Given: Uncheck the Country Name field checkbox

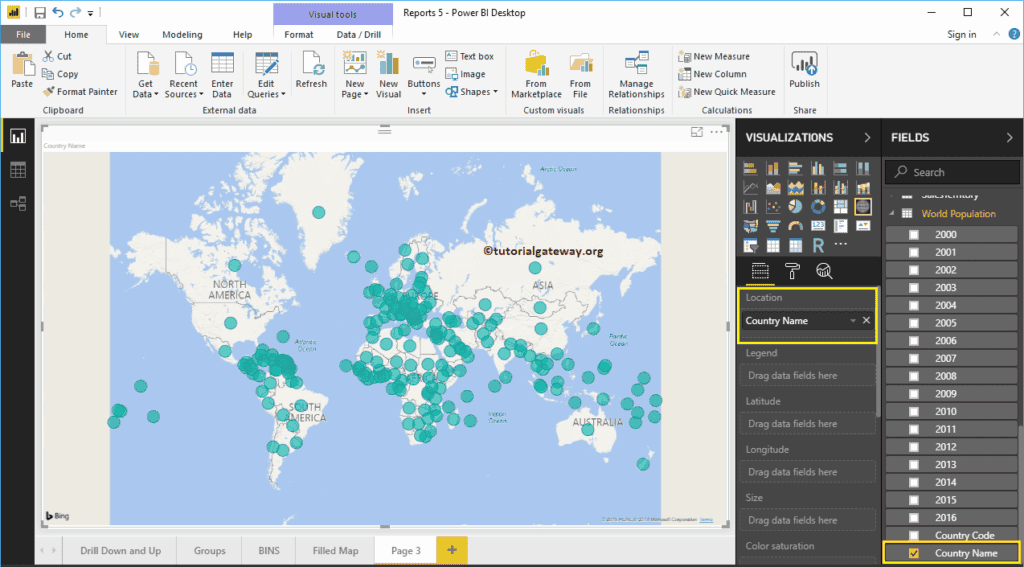Looking at the screenshot, I should pyautogui.click(x=913, y=553).
